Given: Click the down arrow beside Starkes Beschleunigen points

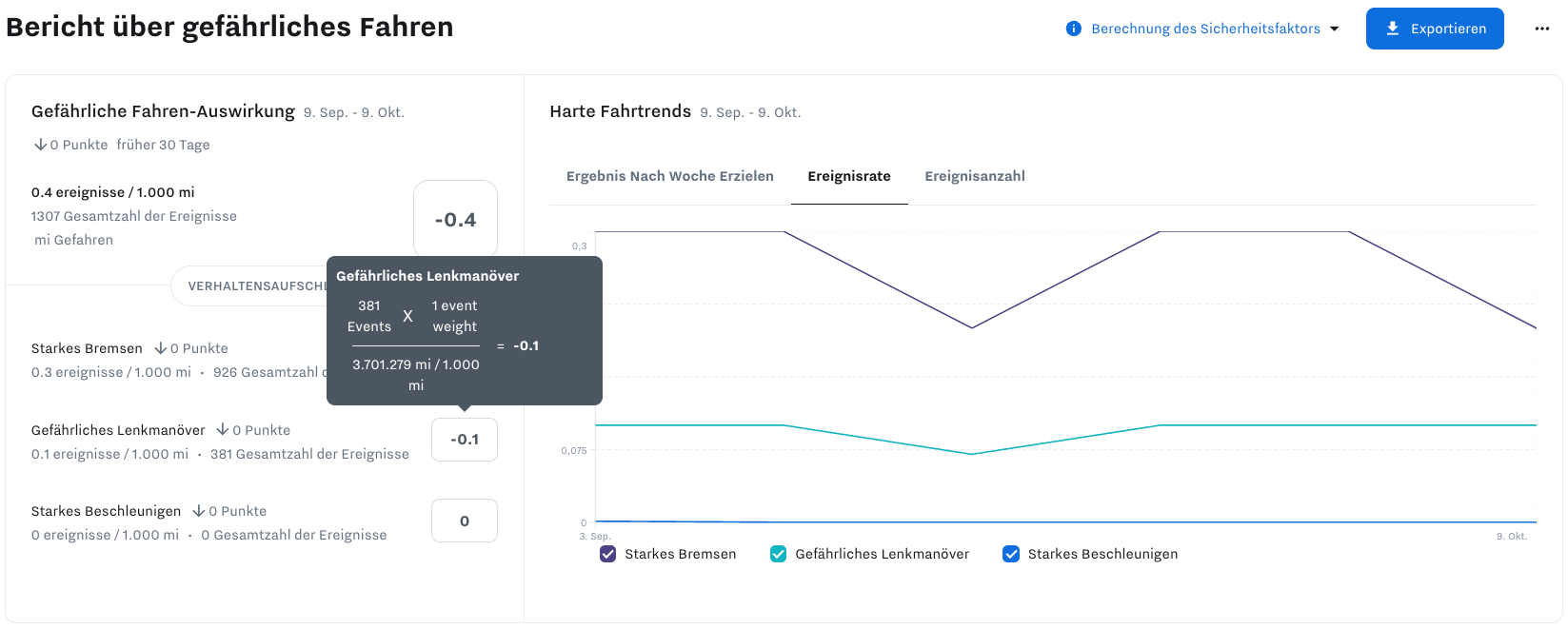Looking at the screenshot, I should (x=199, y=511).
